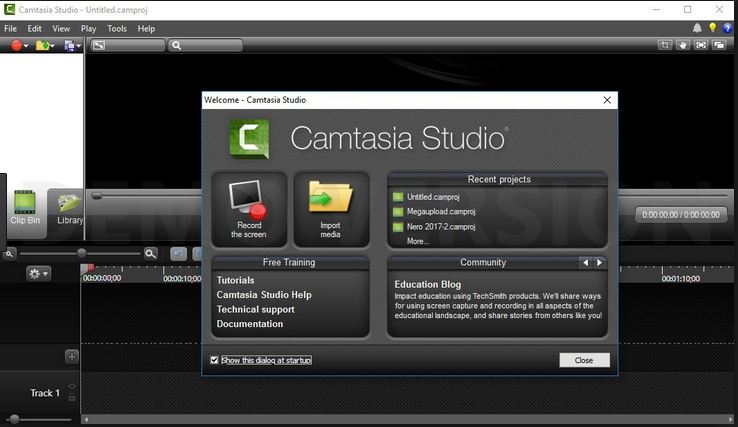Click Record the screen in Welcome dialog

[249, 209]
